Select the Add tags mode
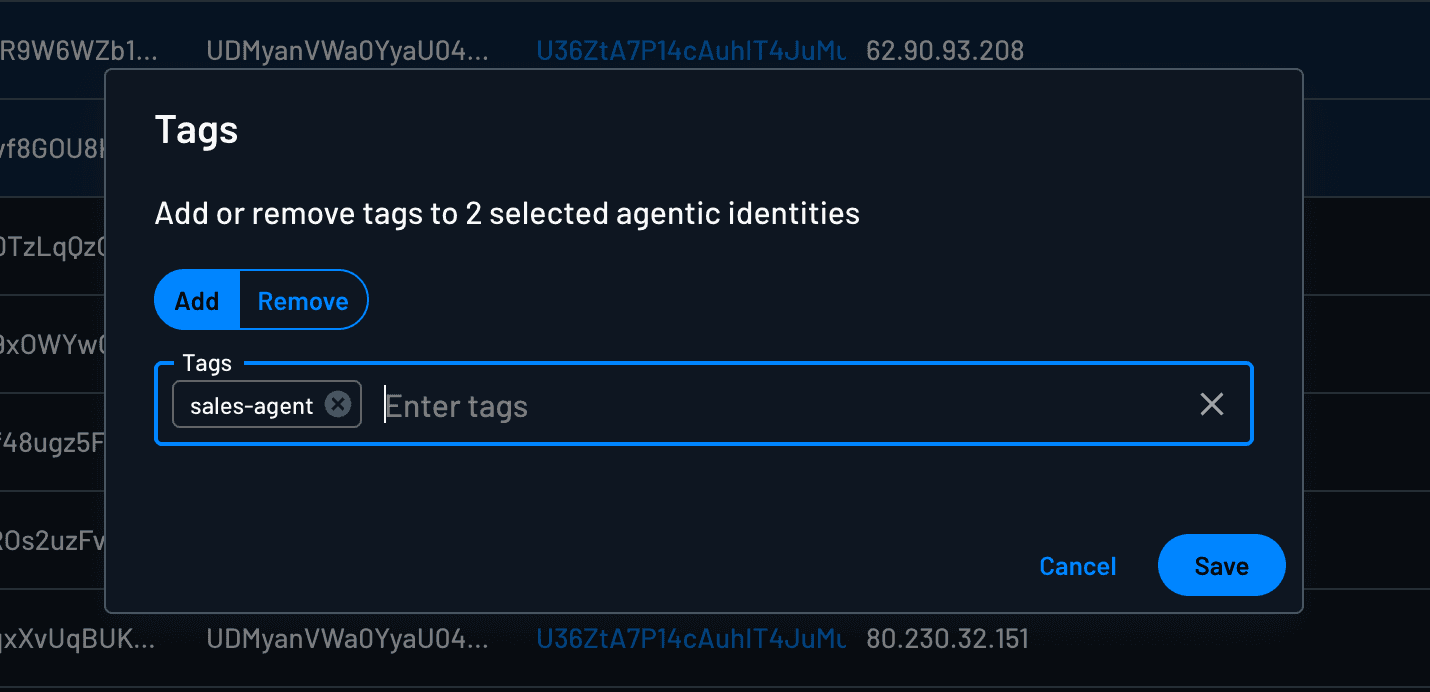 click(x=196, y=299)
